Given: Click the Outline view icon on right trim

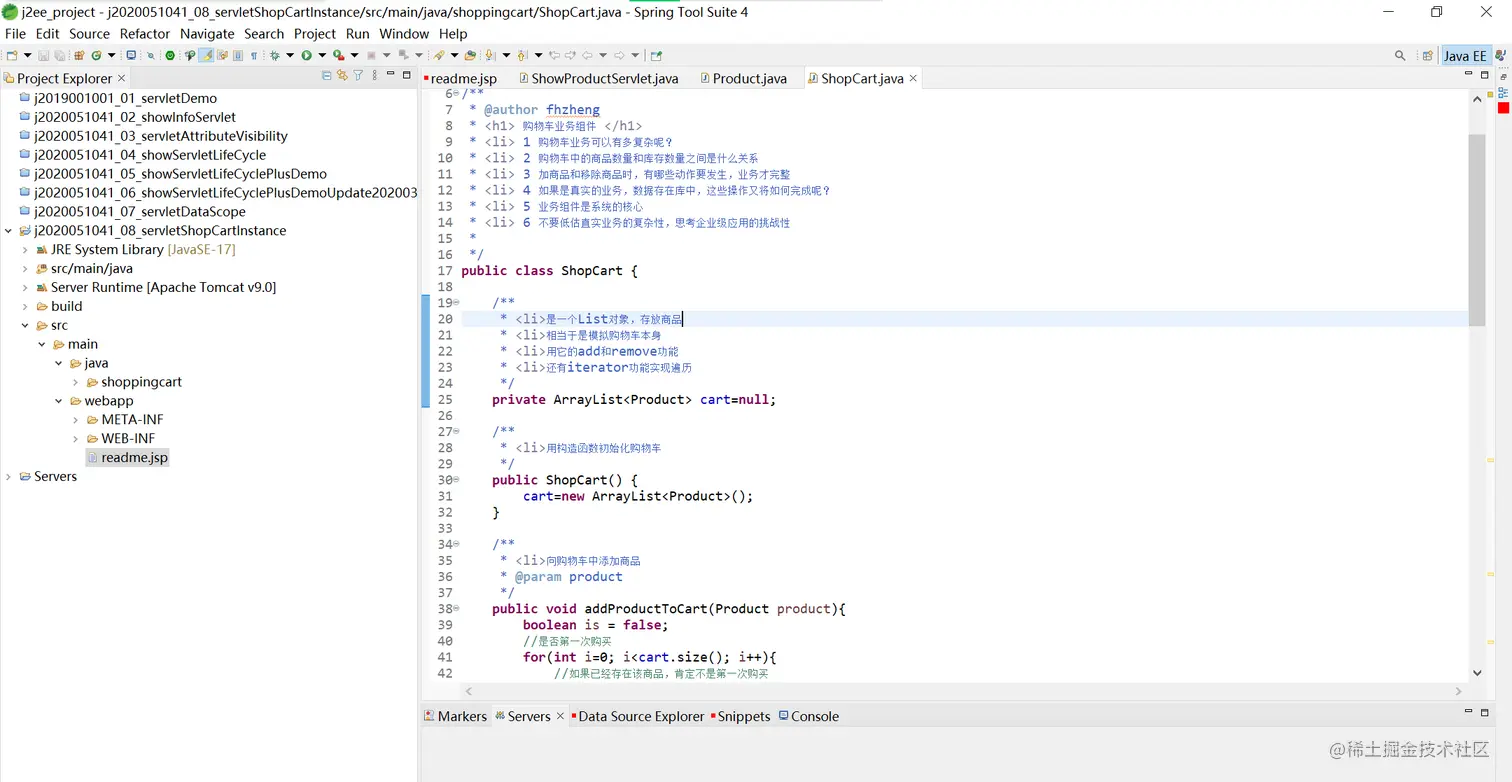Looking at the screenshot, I should pos(1503,92).
